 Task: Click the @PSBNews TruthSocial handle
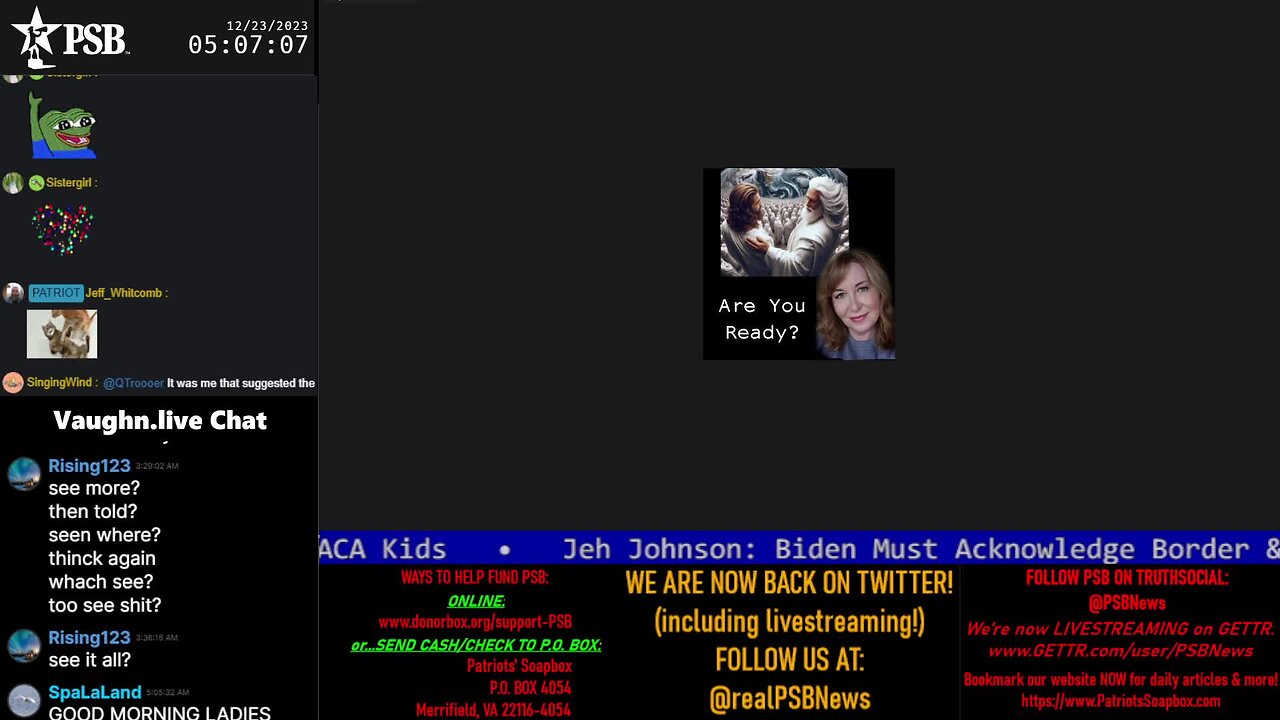pos(1127,603)
